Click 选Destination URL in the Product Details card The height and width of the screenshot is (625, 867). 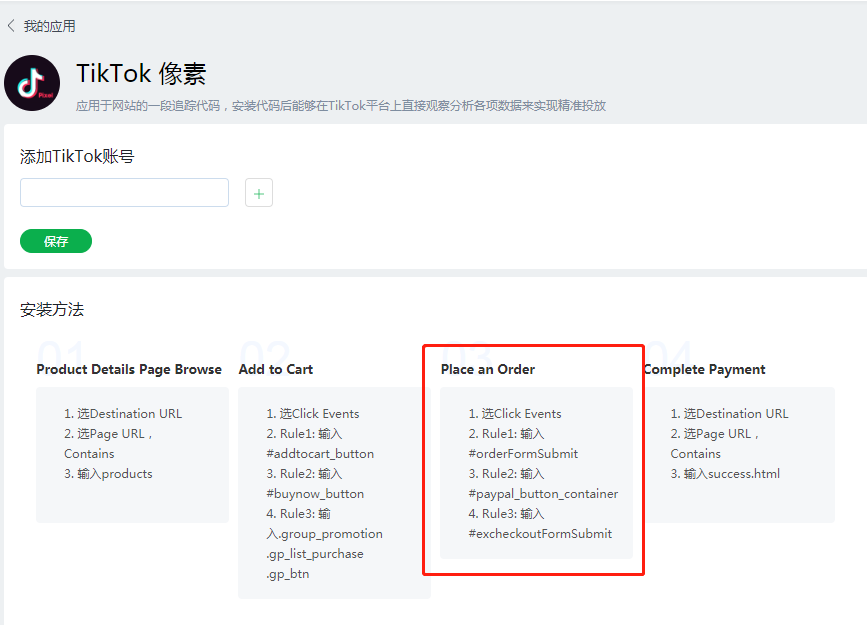tap(123, 414)
